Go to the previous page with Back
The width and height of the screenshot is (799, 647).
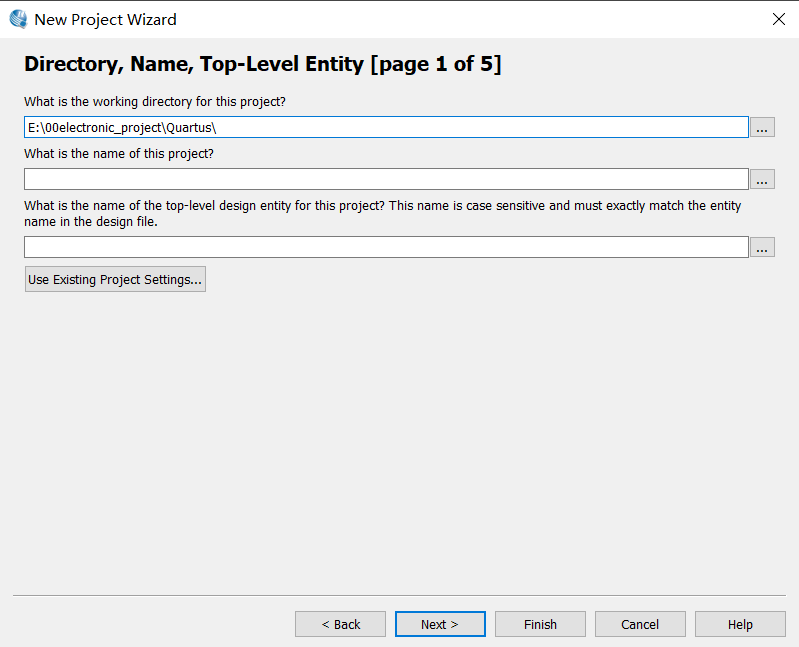coord(340,624)
